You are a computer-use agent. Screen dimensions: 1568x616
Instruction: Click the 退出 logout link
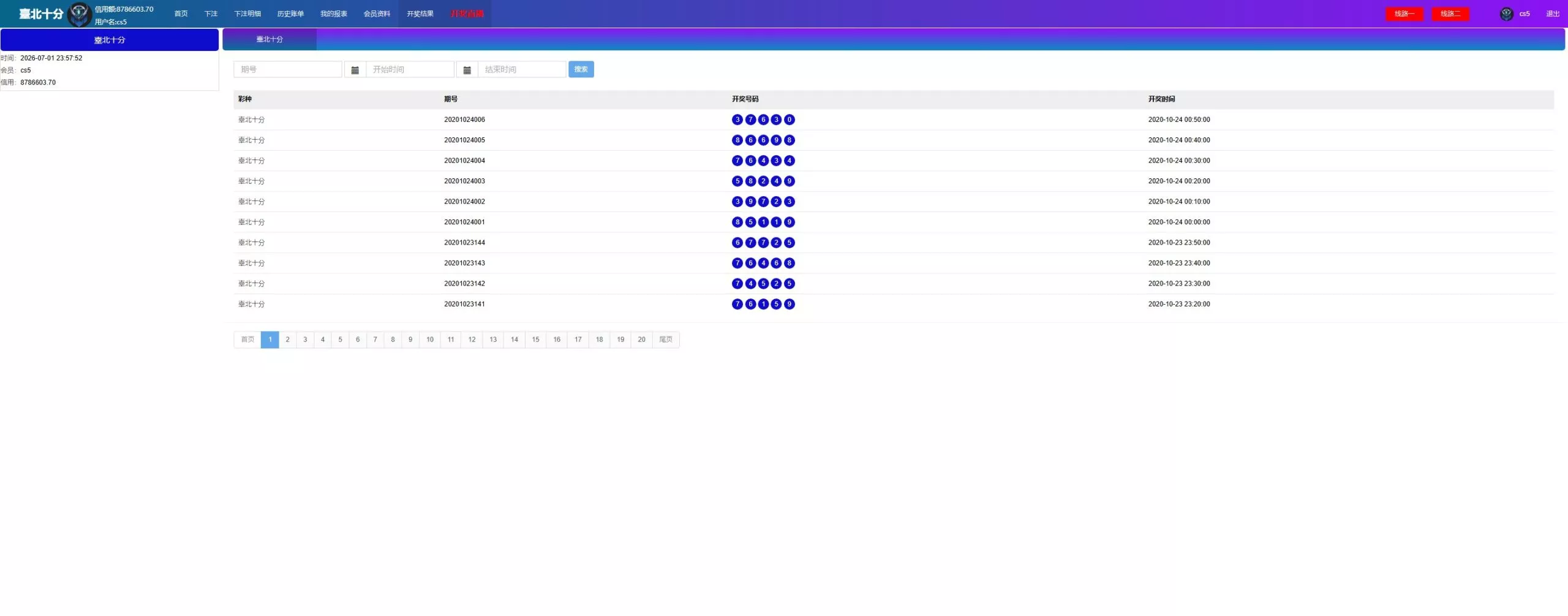click(x=1553, y=13)
